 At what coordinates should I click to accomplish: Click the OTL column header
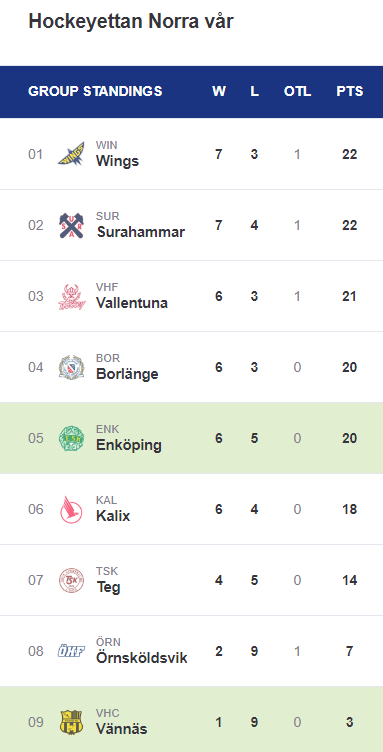pyautogui.click(x=297, y=91)
